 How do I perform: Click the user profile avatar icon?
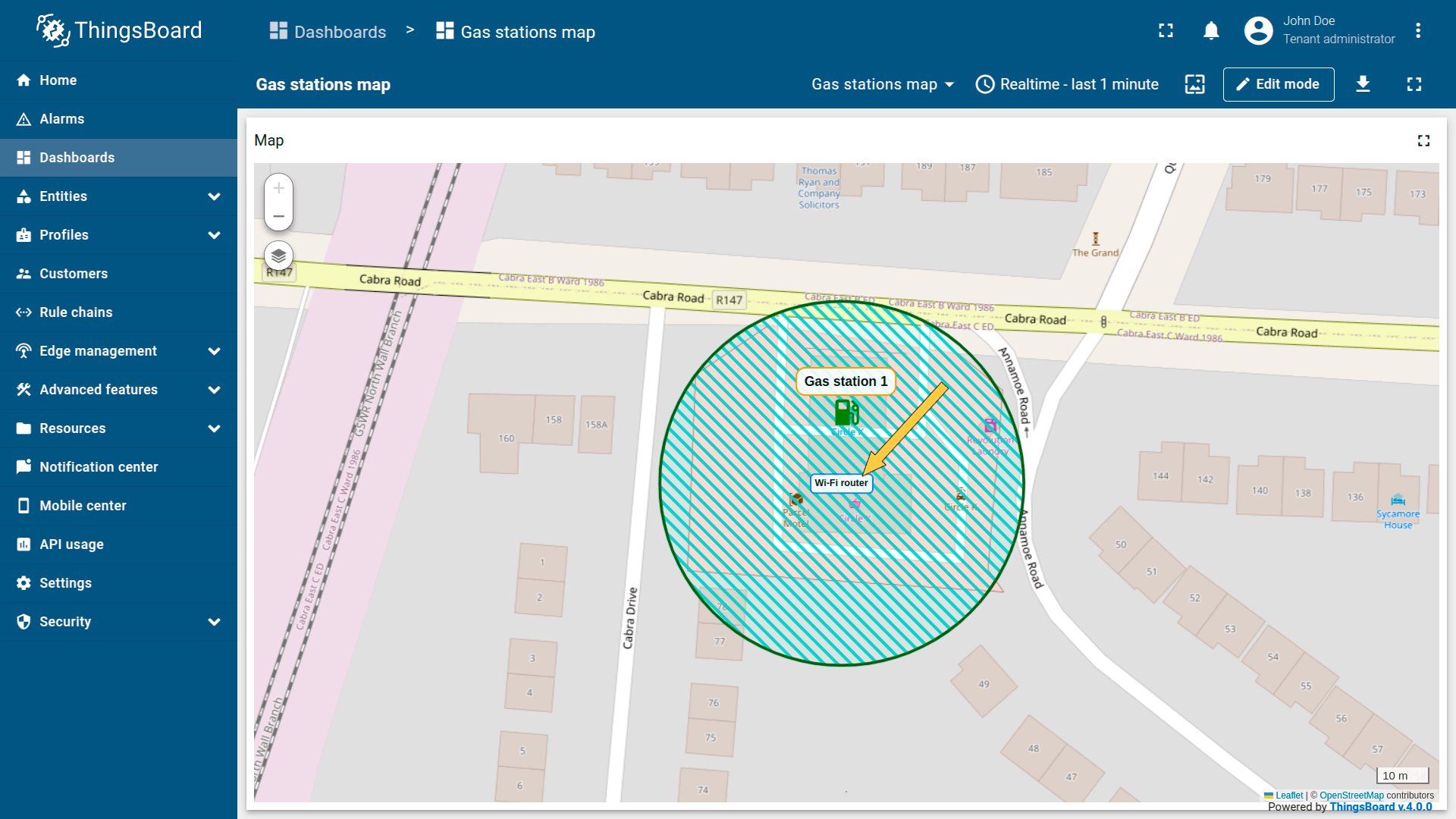tap(1258, 31)
